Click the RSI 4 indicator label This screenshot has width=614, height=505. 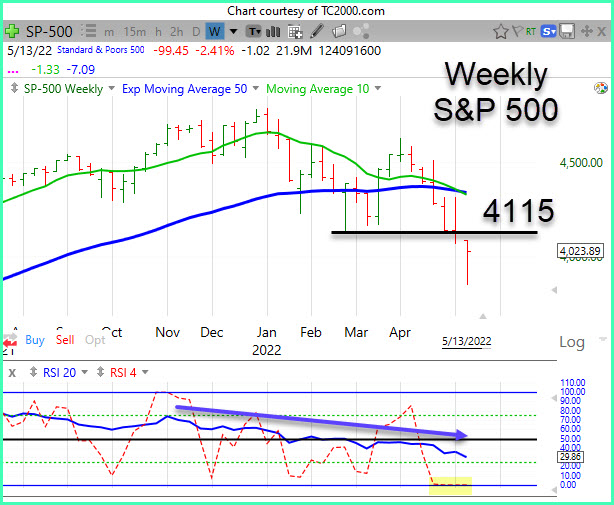(123, 372)
